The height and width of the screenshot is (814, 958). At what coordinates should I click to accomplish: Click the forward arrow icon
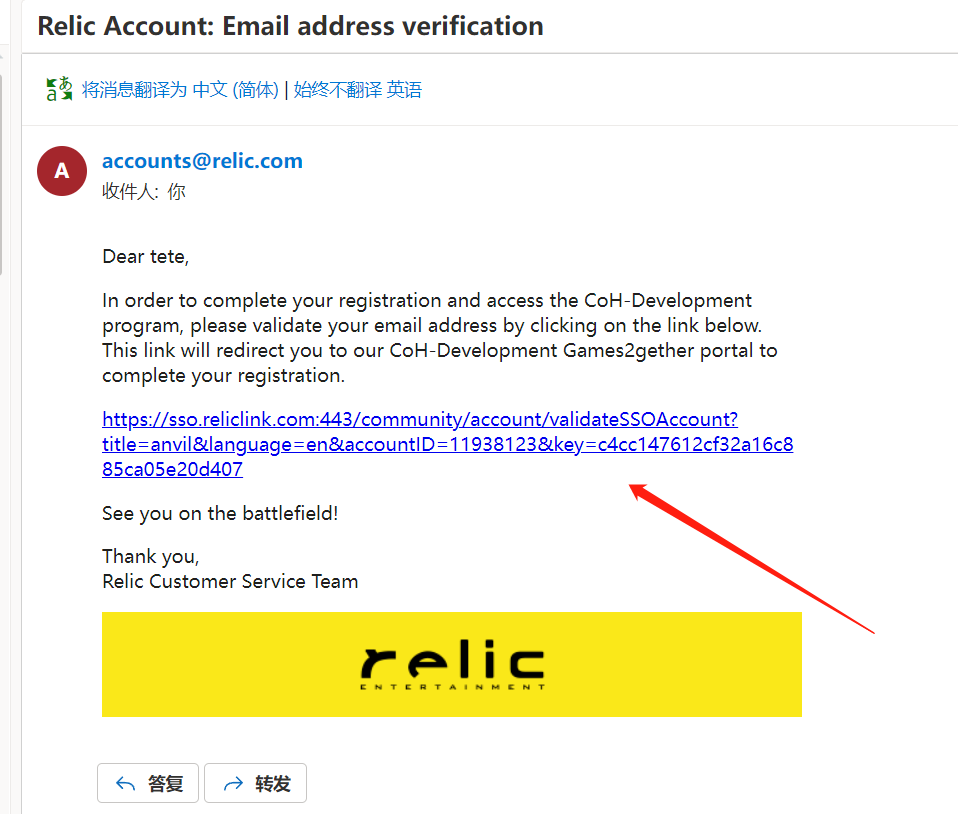(233, 783)
